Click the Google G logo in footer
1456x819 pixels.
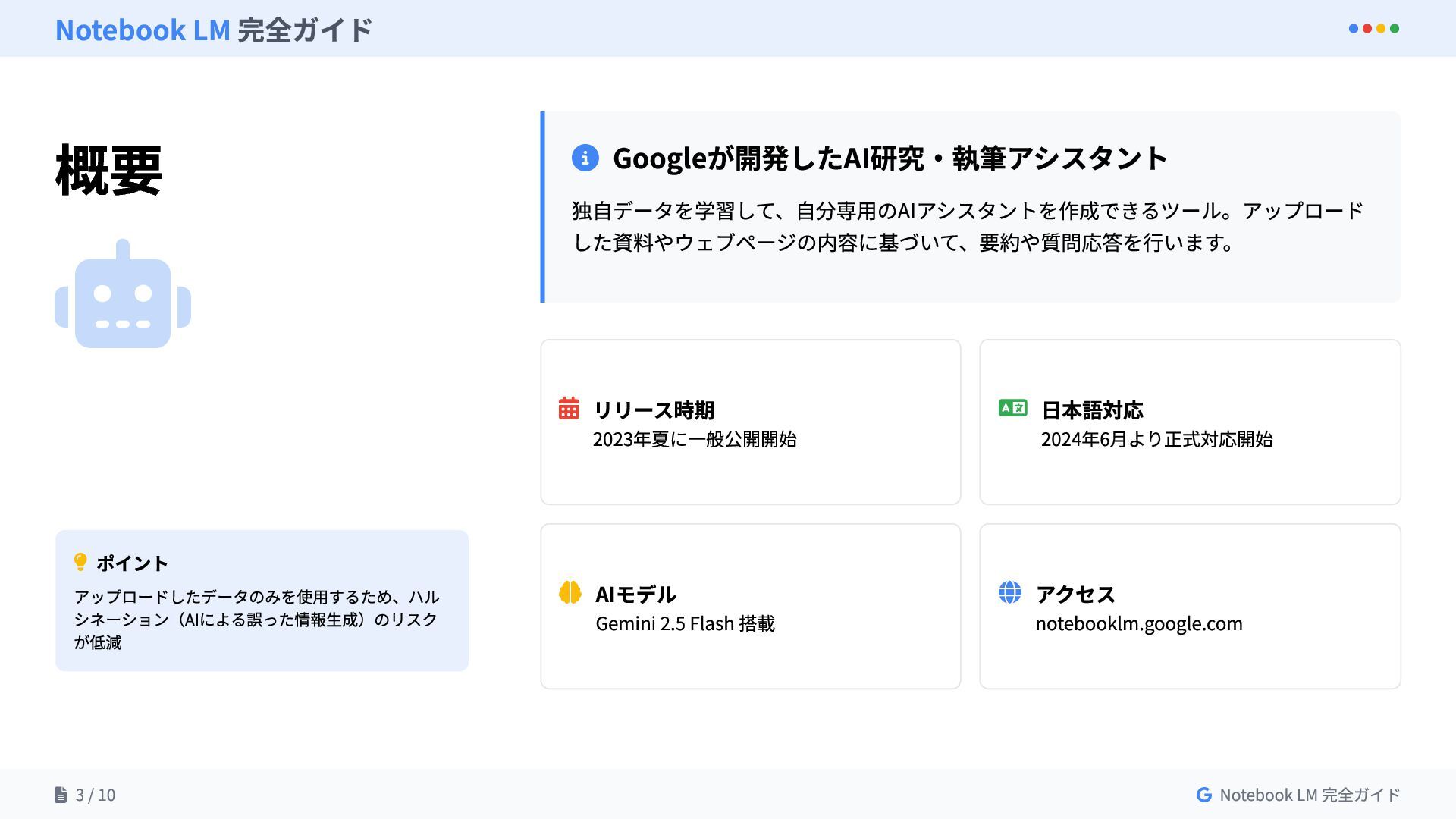[x=1203, y=795]
